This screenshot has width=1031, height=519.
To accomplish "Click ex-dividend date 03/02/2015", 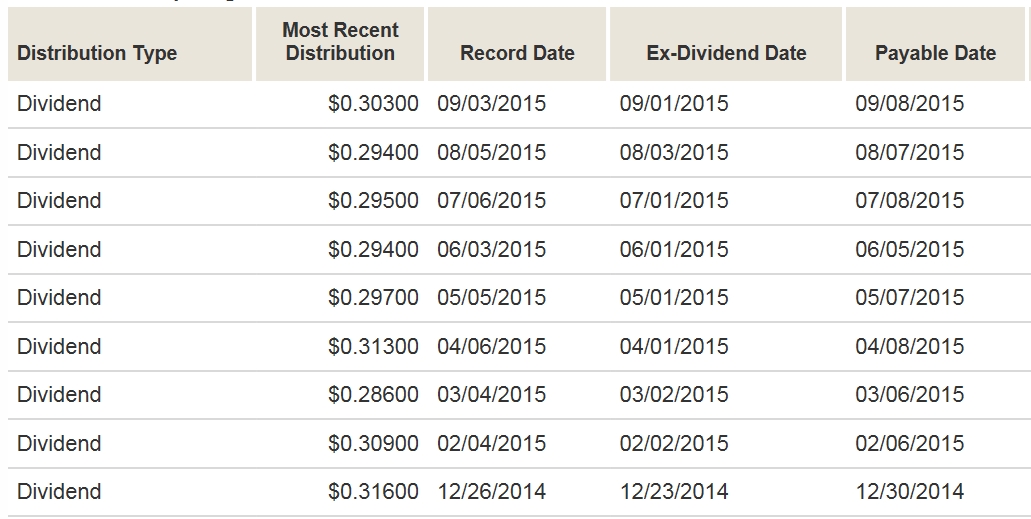I will (x=674, y=395).
